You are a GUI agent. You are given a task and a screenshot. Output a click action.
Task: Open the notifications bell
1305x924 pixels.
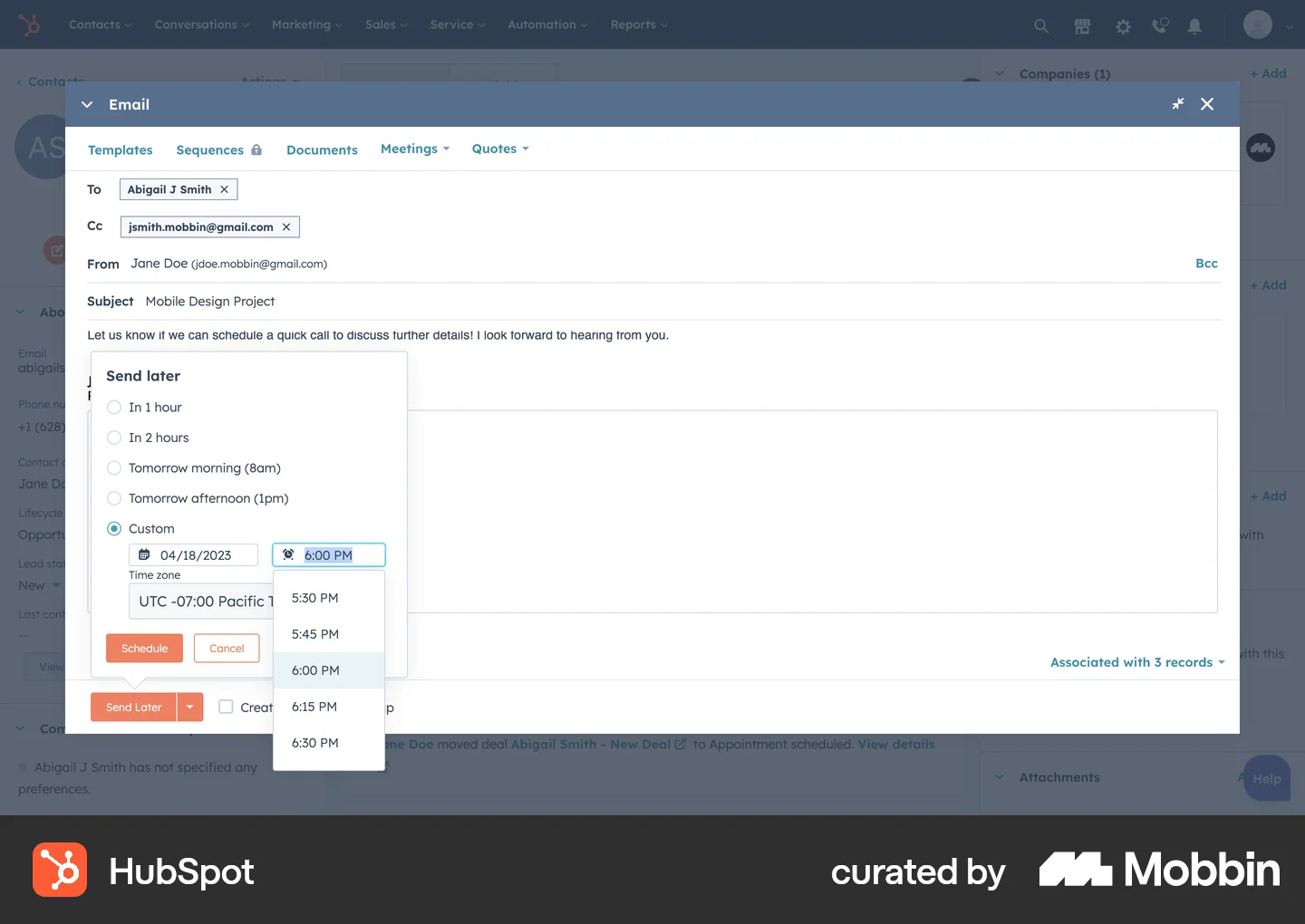point(1195,25)
